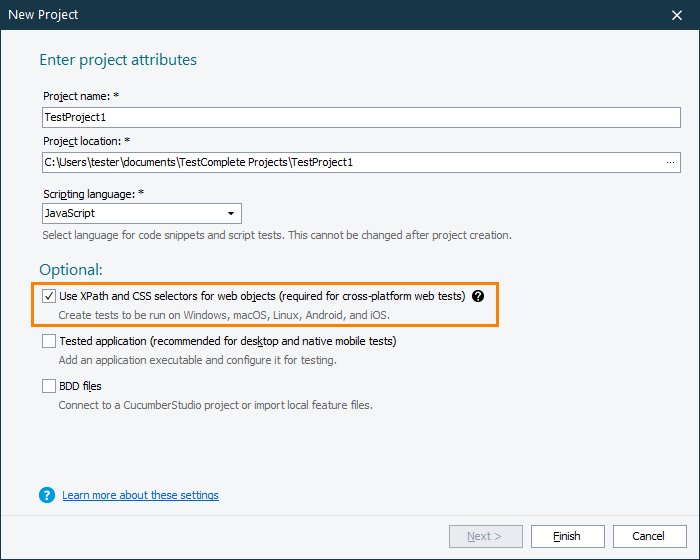
Task: Click the Project name text field
Action: tap(360, 117)
